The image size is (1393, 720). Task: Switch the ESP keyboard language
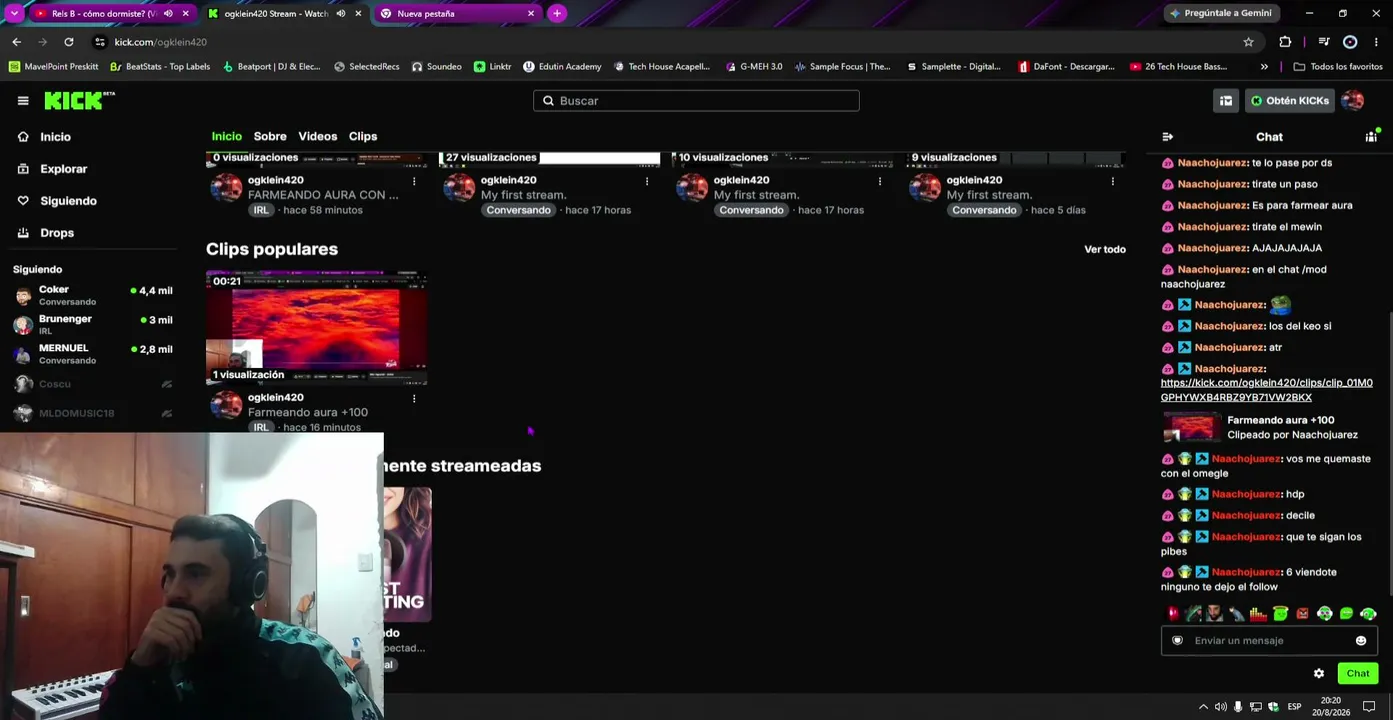pyautogui.click(x=1294, y=707)
